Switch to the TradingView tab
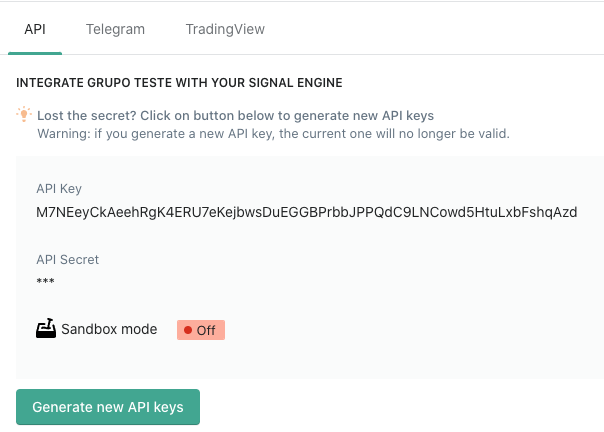Image resolution: width=604 pixels, height=432 pixels. (225, 29)
